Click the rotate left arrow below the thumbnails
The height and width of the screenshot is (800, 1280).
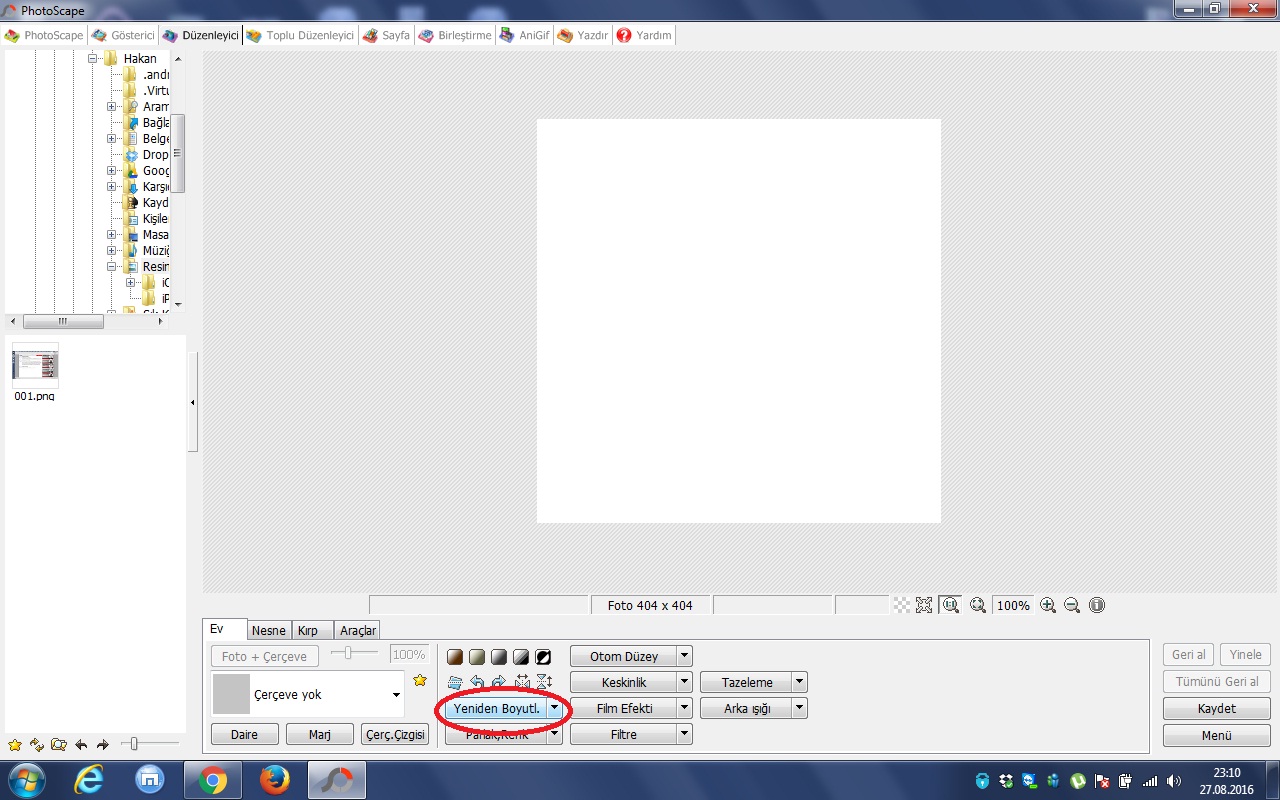(x=81, y=745)
